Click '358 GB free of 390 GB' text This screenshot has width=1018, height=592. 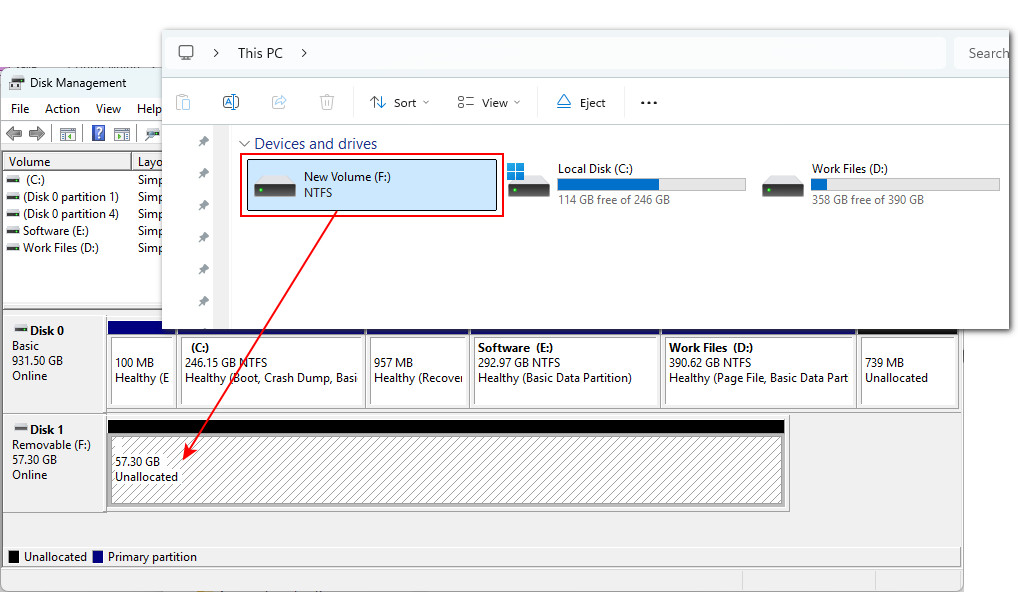click(867, 200)
